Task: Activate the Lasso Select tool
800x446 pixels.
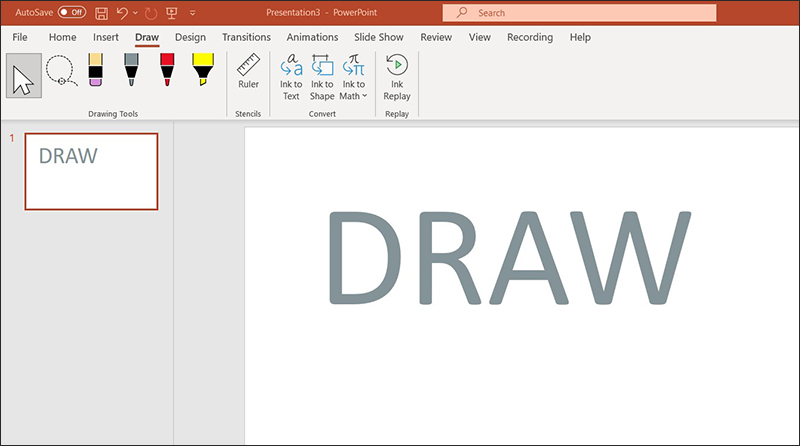Action: (60, 73)
